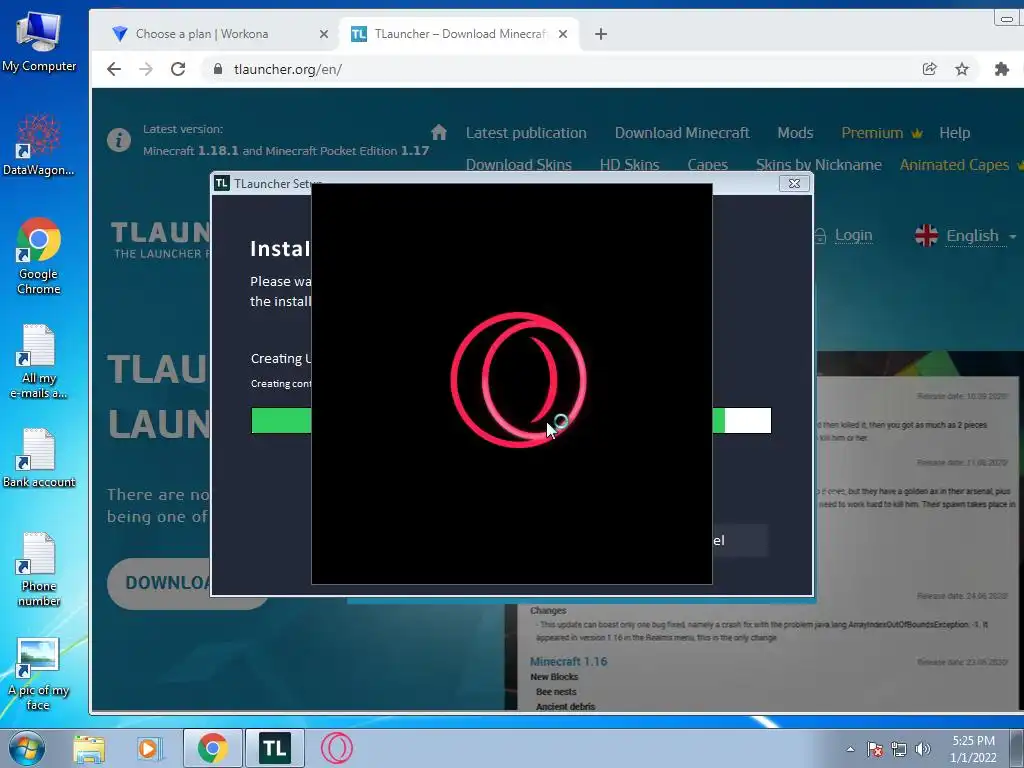Click the green installation progress bar
This screenshot has height=768, width=1024.
coord(511,421)
